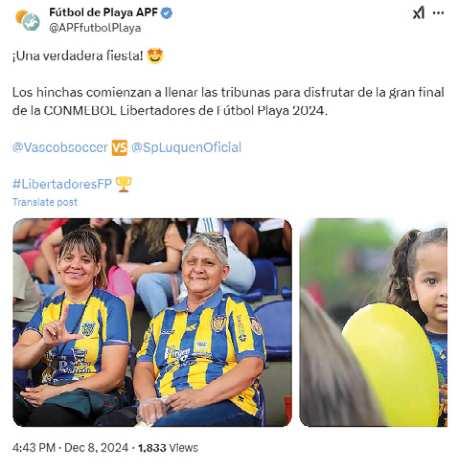The width and height of the screenshot is (458, 468).
Task: Open the three-dot more options menu
Action: [438, 13]
